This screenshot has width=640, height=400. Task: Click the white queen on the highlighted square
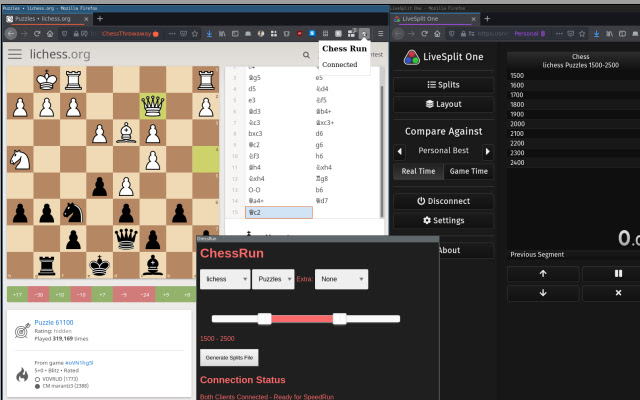153,106
